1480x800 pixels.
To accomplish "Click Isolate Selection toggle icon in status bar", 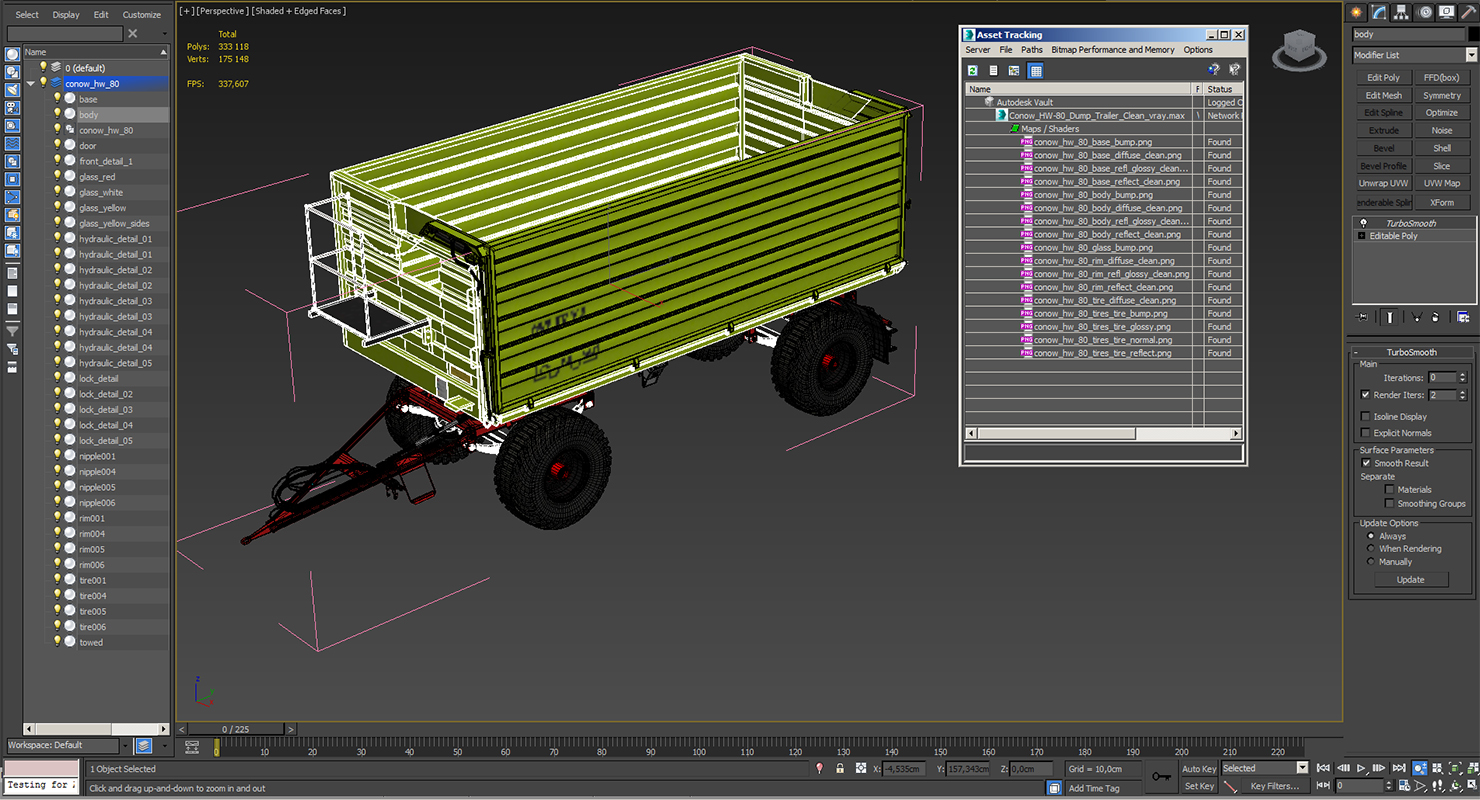I will click(x=819, y=768).
